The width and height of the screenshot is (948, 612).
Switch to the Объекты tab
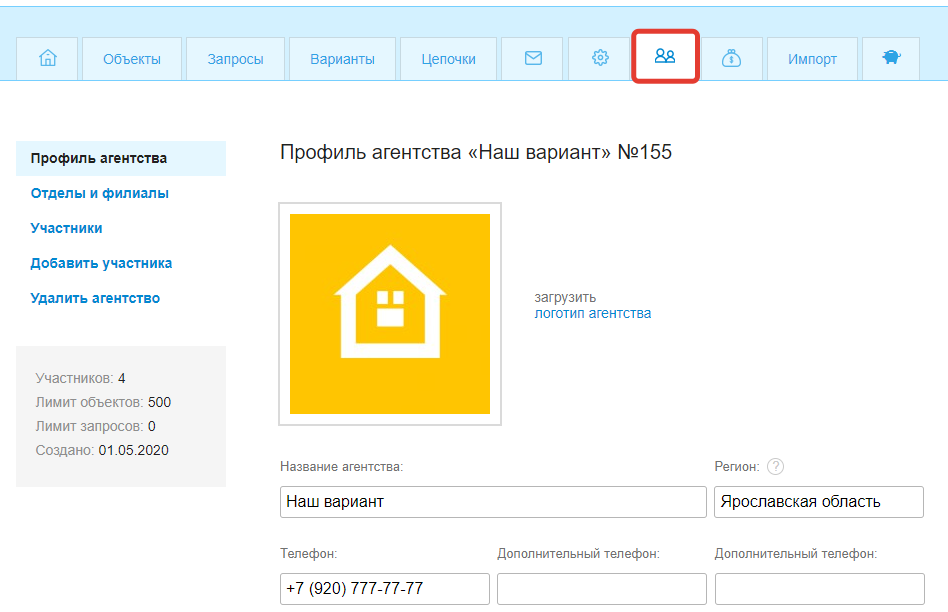click(132, 59)
